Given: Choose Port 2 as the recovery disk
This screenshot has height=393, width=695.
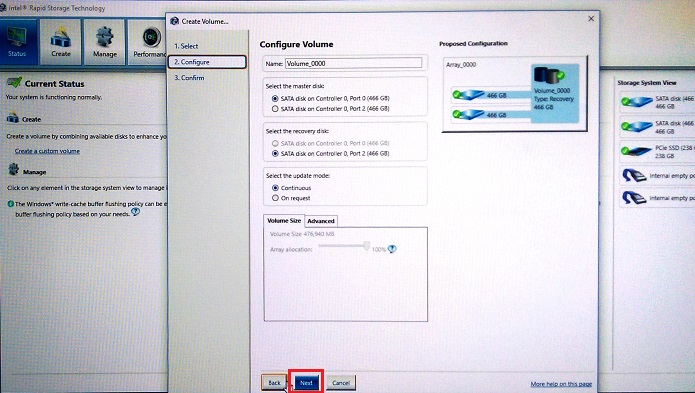Looking at the screenshot, I should point(275,153).
